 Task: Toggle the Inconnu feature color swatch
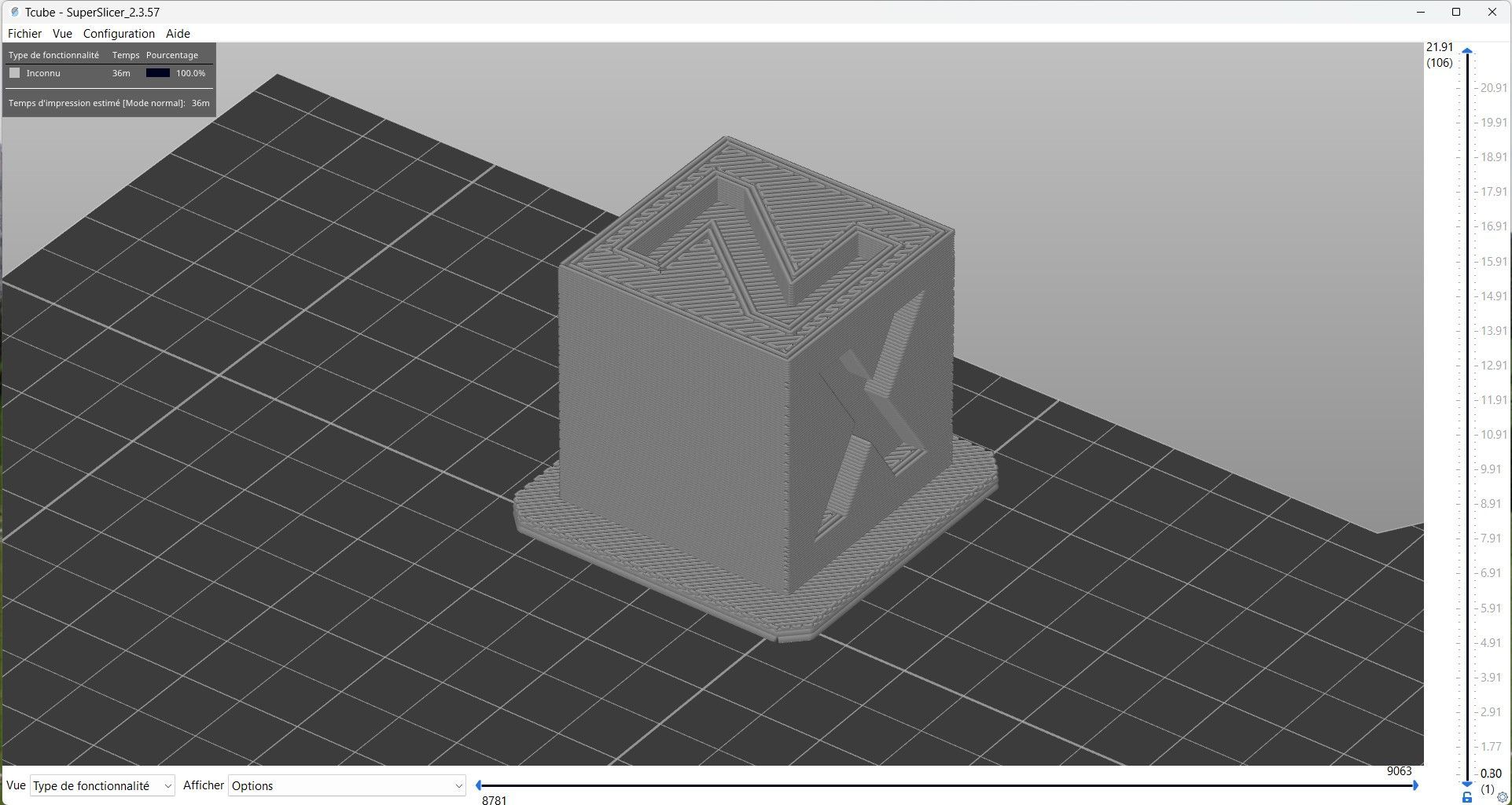(14, 73)
